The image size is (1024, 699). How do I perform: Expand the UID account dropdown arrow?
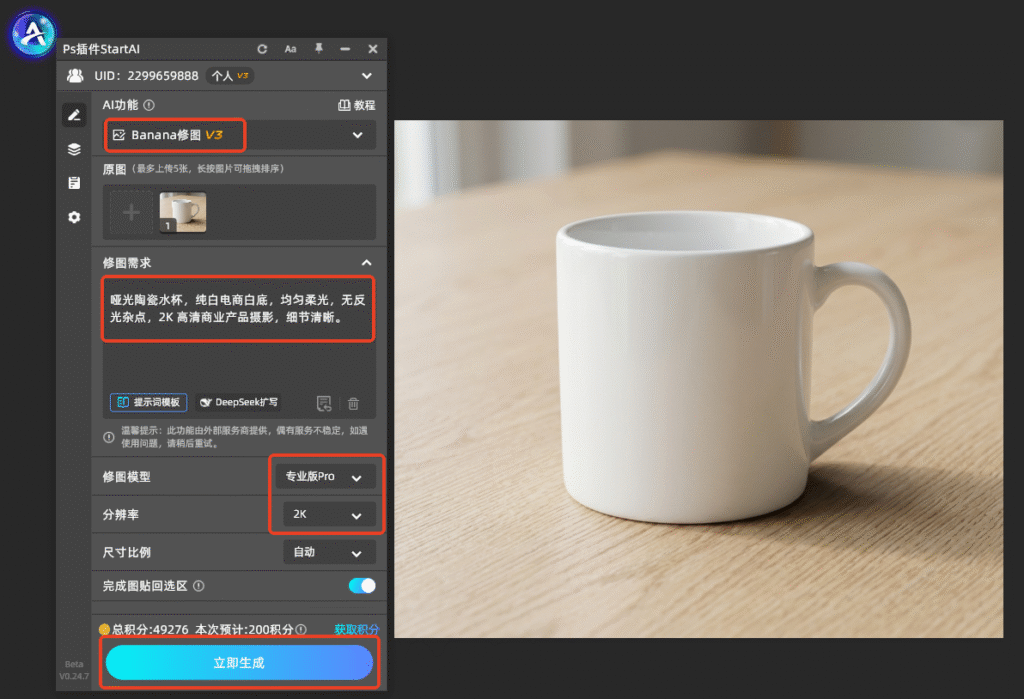click(367, 76)
